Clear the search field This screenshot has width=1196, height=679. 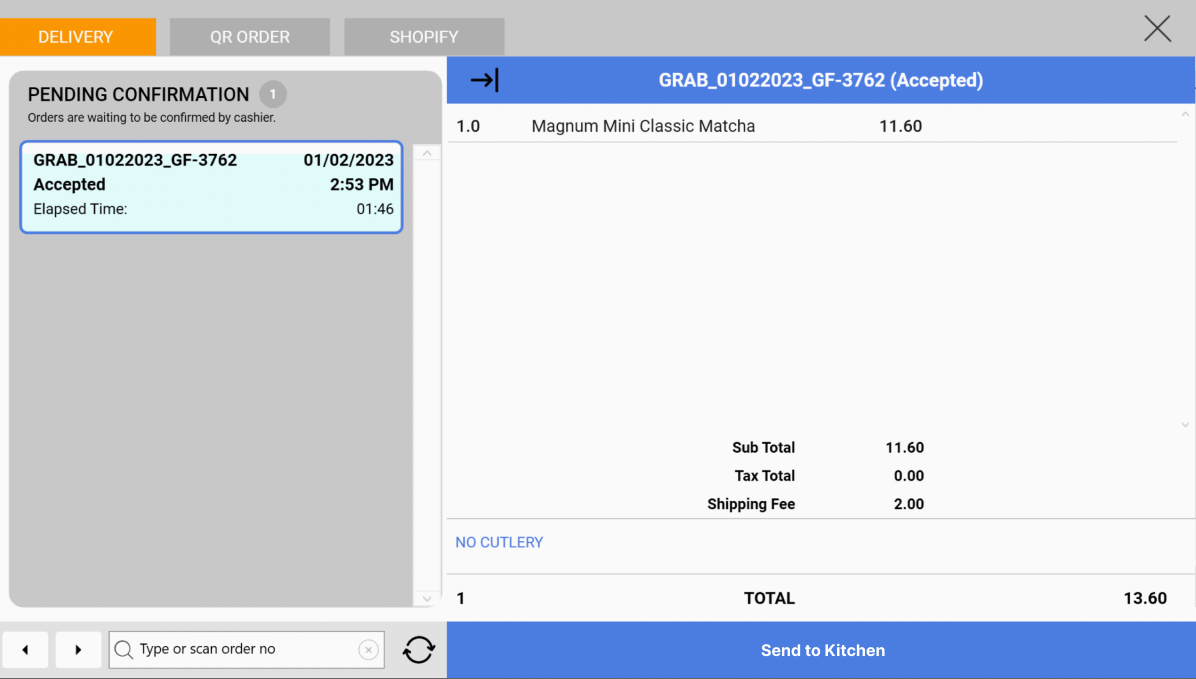[x=368, y=649]
